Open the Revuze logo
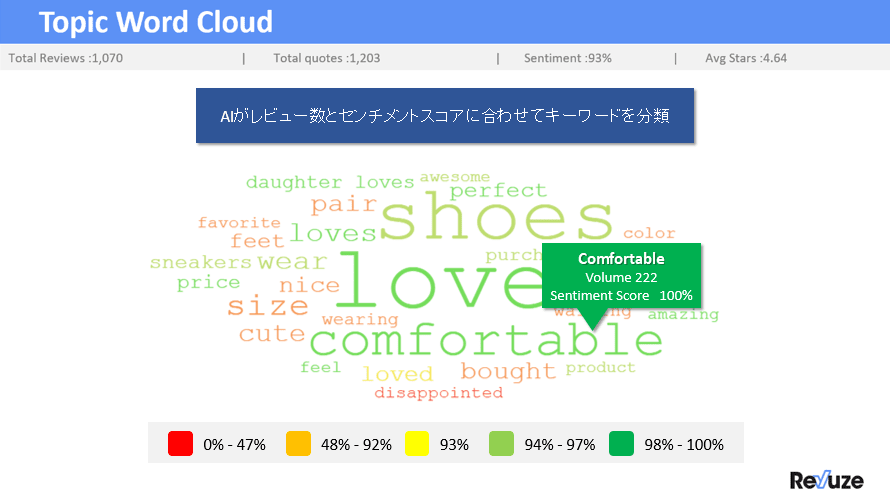The height and width of the screenshot is (500, 890). (x=826, y=480)
